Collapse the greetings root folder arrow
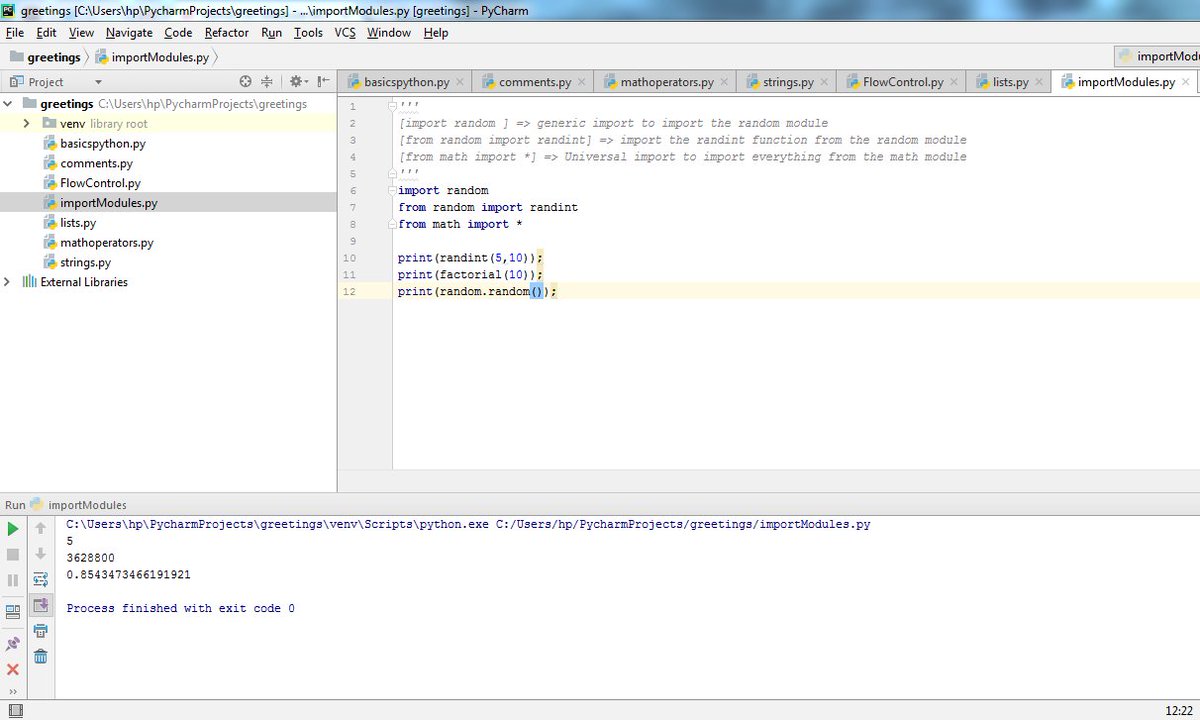 (8, 104)
